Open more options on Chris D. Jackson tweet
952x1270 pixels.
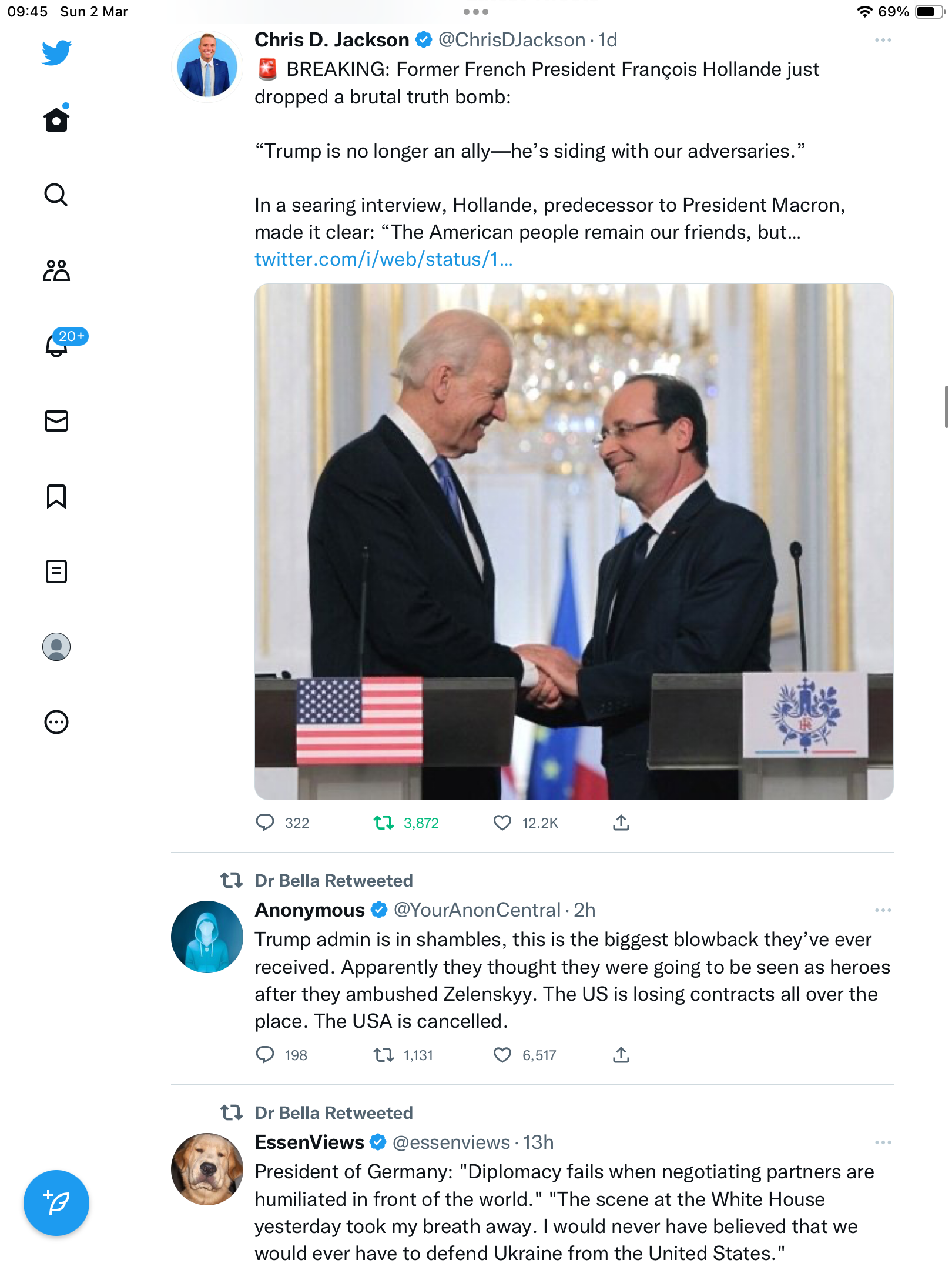(883, 40)
